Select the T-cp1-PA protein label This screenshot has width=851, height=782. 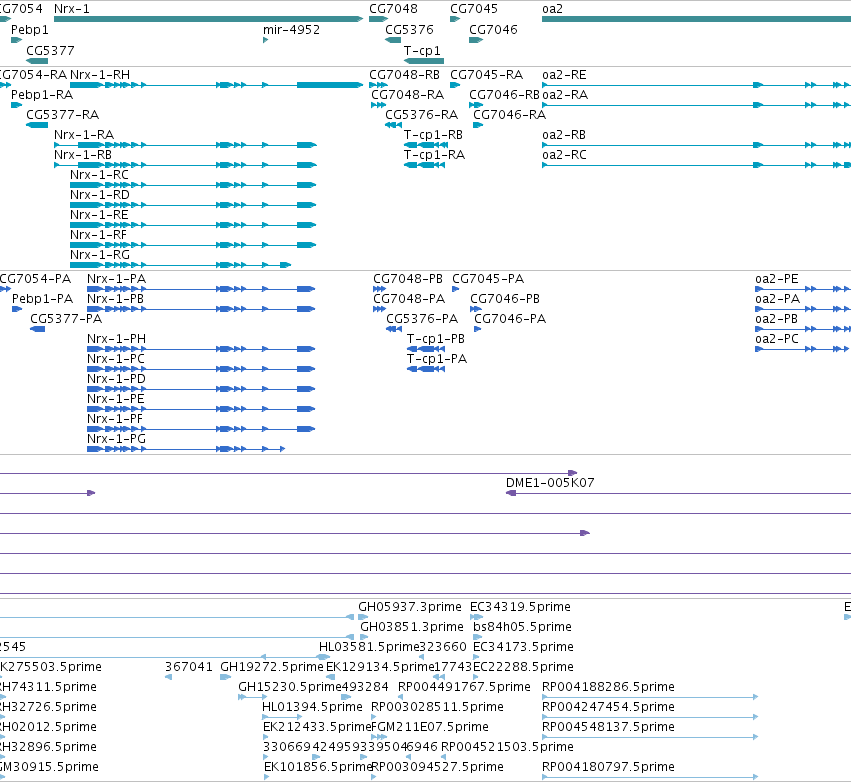pyautogui.click(x=437, y=359)
